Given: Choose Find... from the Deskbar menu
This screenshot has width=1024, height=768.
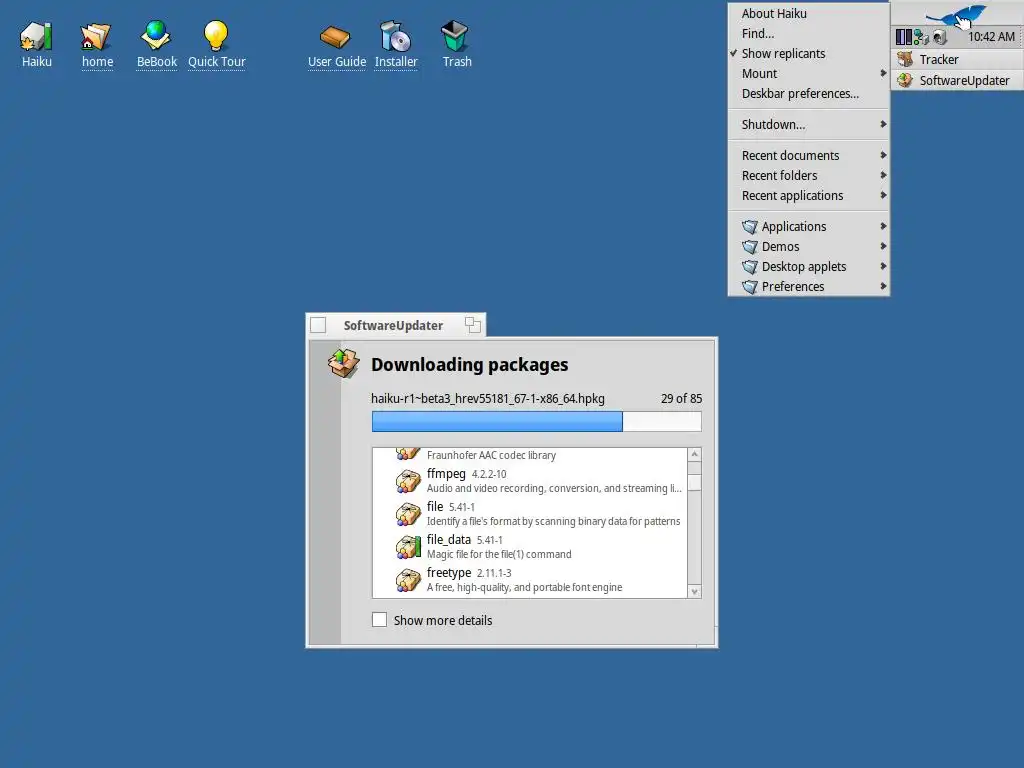Looking at the screenshot, I should coord(808,33).
